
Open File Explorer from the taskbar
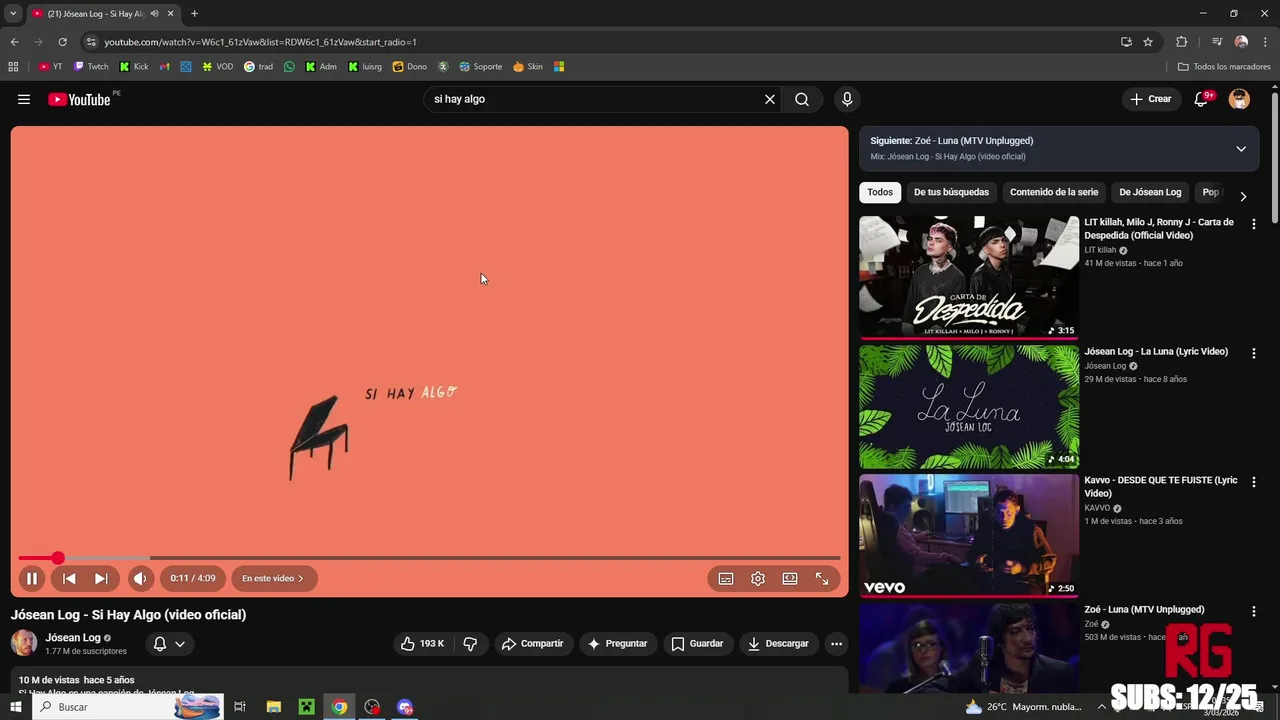[273, 707]
